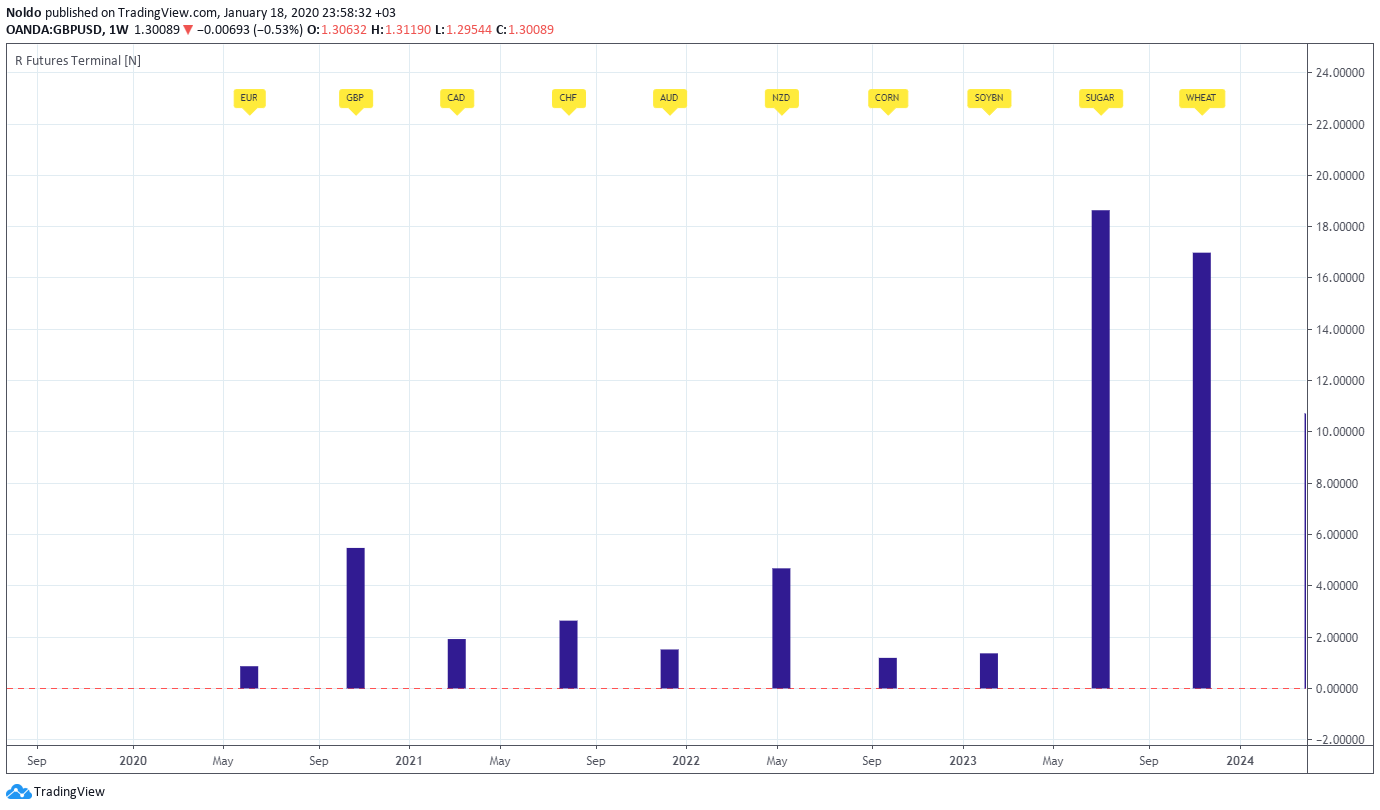This screenshot has width=1380, height=810.
Task: Select the CORN histogram bar
Action: [x=887, y=673]
